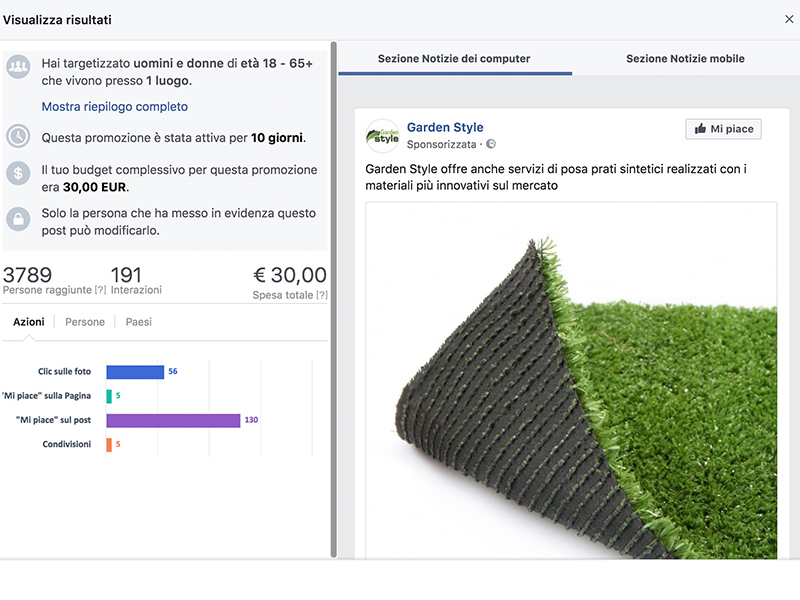Screen dimensions: 800x600
Task: Click the [?] next to Persone raggiunte
Action: pyautogui.click(x=101, y=290)
